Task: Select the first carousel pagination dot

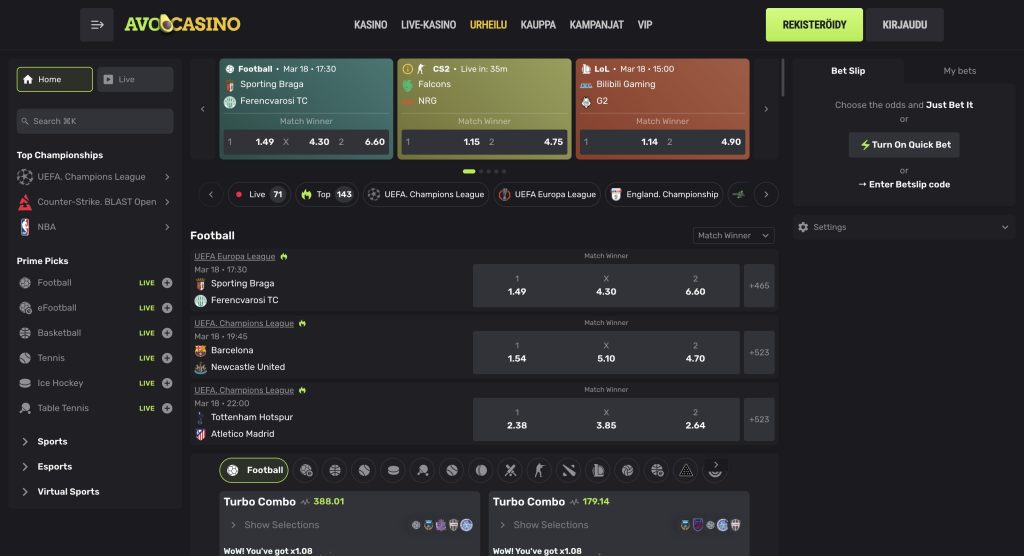Action: click(x=469, y=171)
